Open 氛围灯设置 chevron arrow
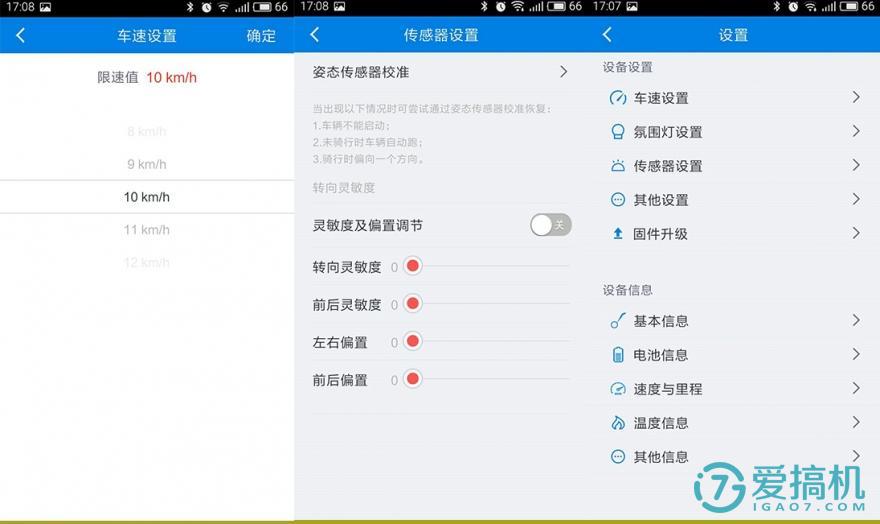The image size is (880, 524). [856, 131]
